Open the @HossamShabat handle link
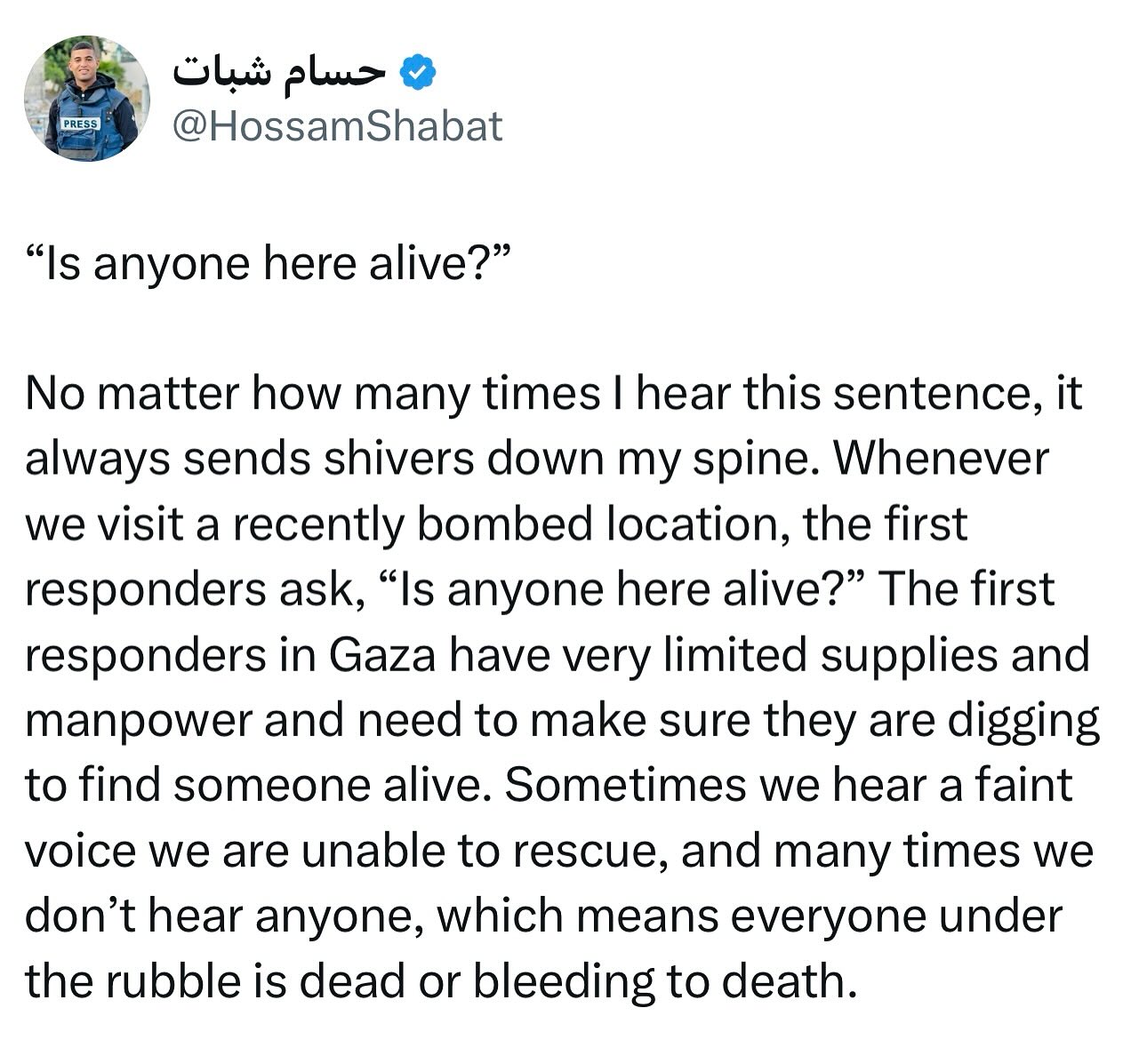 [x=336, y=126]
